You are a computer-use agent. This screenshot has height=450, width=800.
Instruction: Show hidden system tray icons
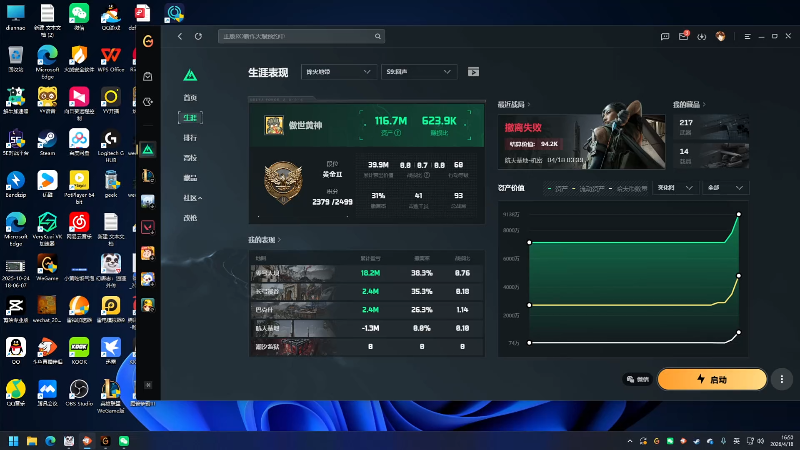(x=630, y=441)
